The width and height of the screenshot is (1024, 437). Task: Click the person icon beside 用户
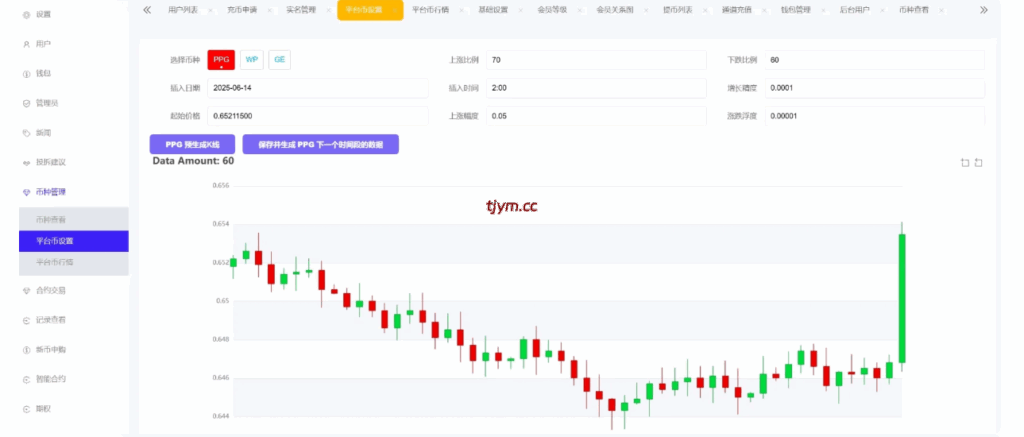(x=27, y=44)
